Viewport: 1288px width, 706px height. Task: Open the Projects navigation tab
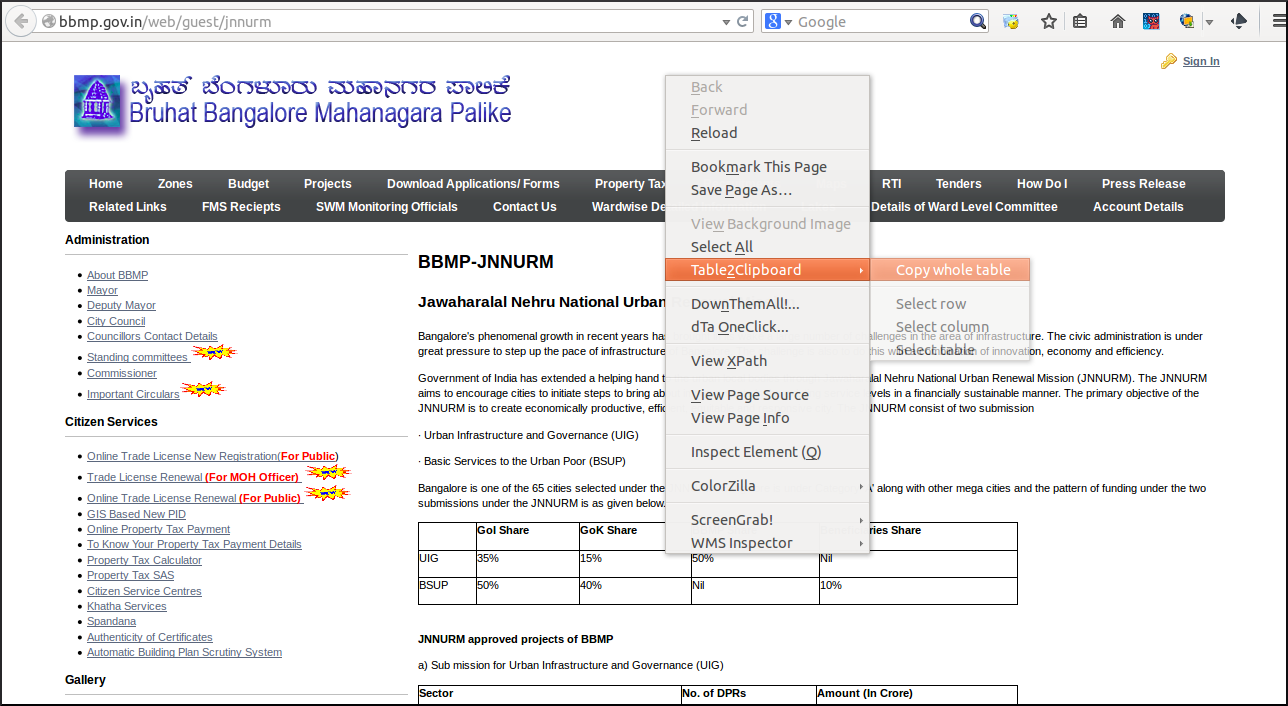click(328, 184)
